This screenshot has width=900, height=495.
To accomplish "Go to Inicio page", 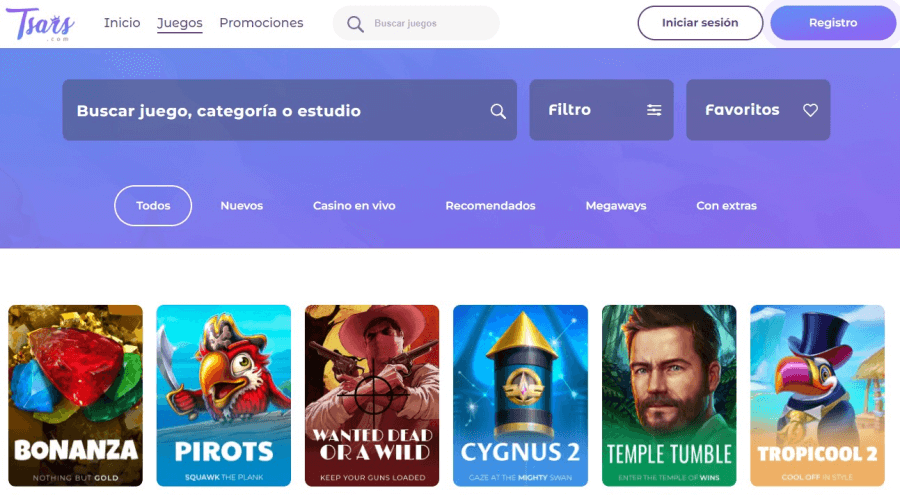I will (x=122, y=23).
